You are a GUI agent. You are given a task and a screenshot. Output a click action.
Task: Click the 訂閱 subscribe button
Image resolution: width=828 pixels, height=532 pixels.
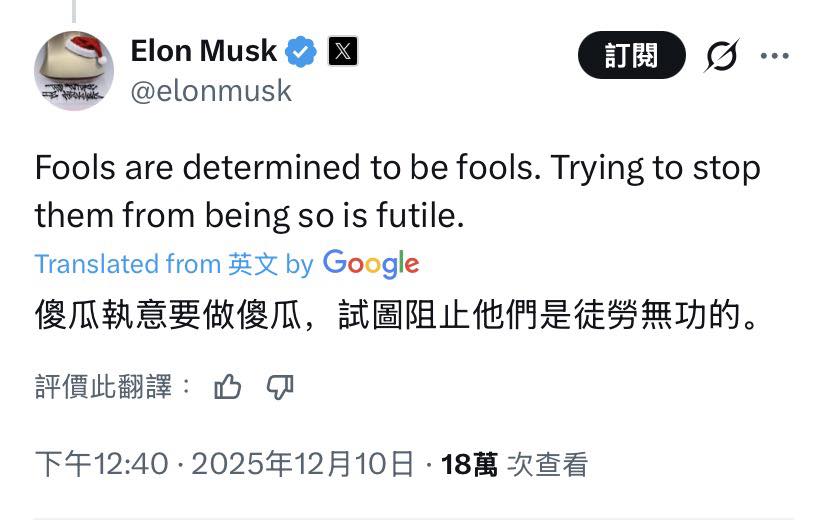pyautogui.click(x=631, y=56)
